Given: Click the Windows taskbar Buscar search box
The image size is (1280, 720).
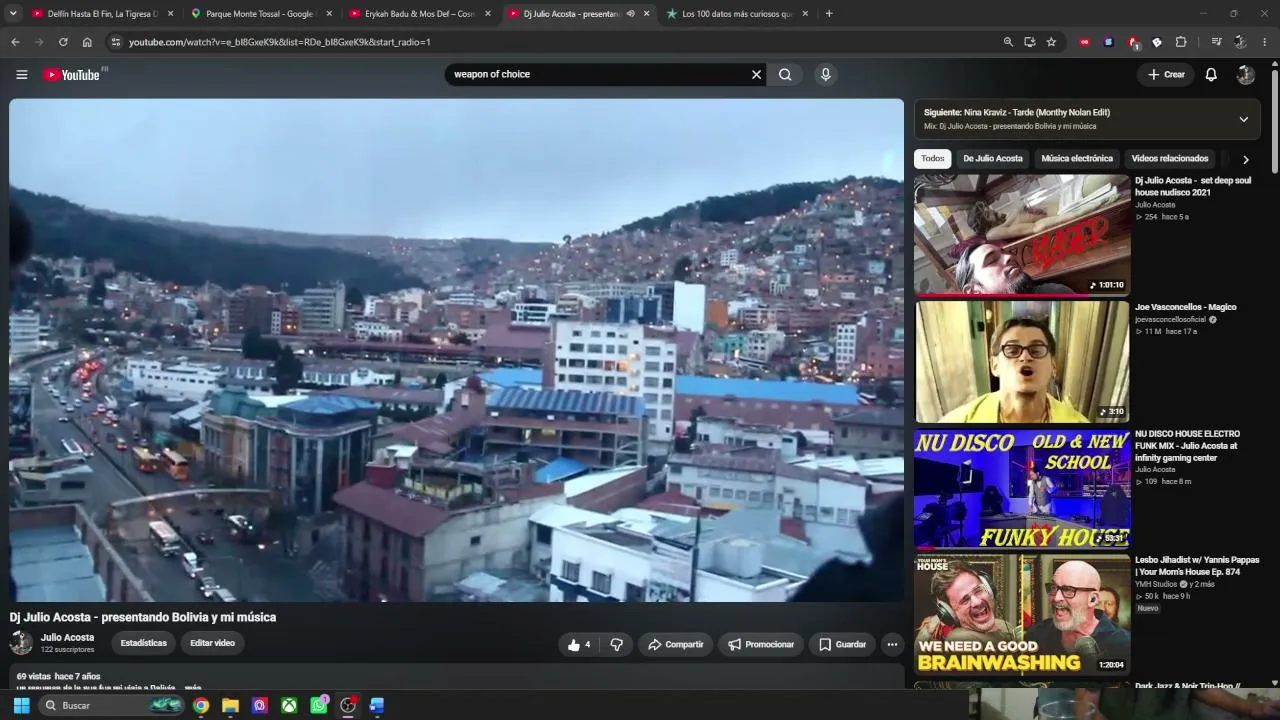Looking at the screenshot, I should point(113,706).
